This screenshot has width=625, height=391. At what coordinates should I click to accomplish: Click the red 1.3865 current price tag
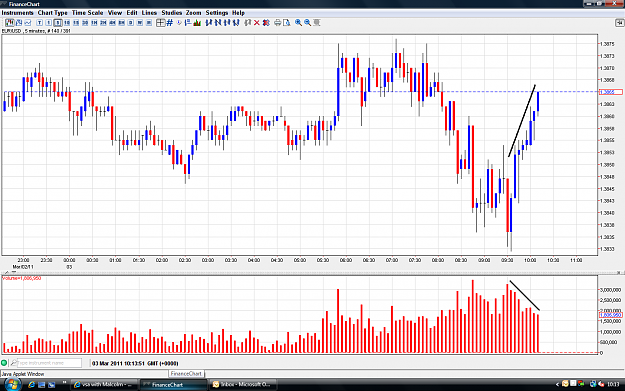(x=610, y=92)
